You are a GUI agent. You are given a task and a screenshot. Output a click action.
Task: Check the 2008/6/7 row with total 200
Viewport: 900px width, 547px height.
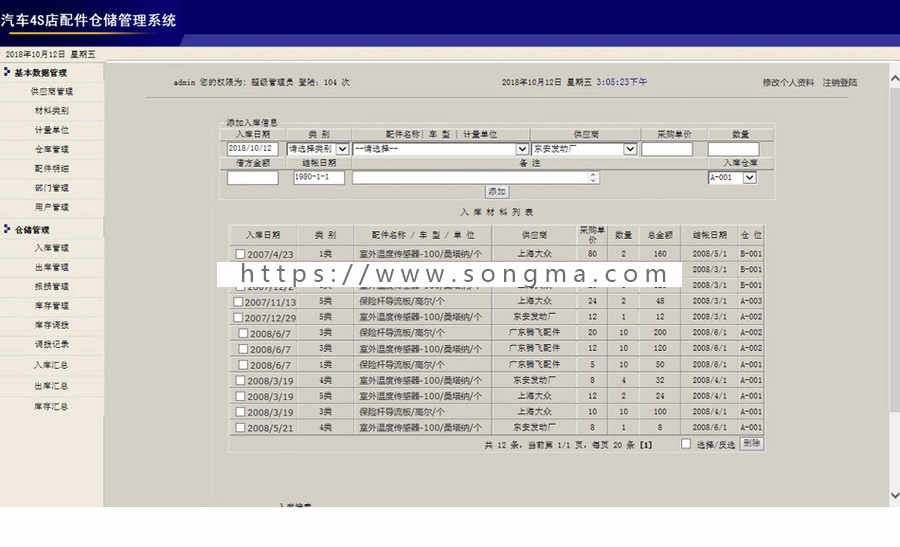tap(243, 333)
